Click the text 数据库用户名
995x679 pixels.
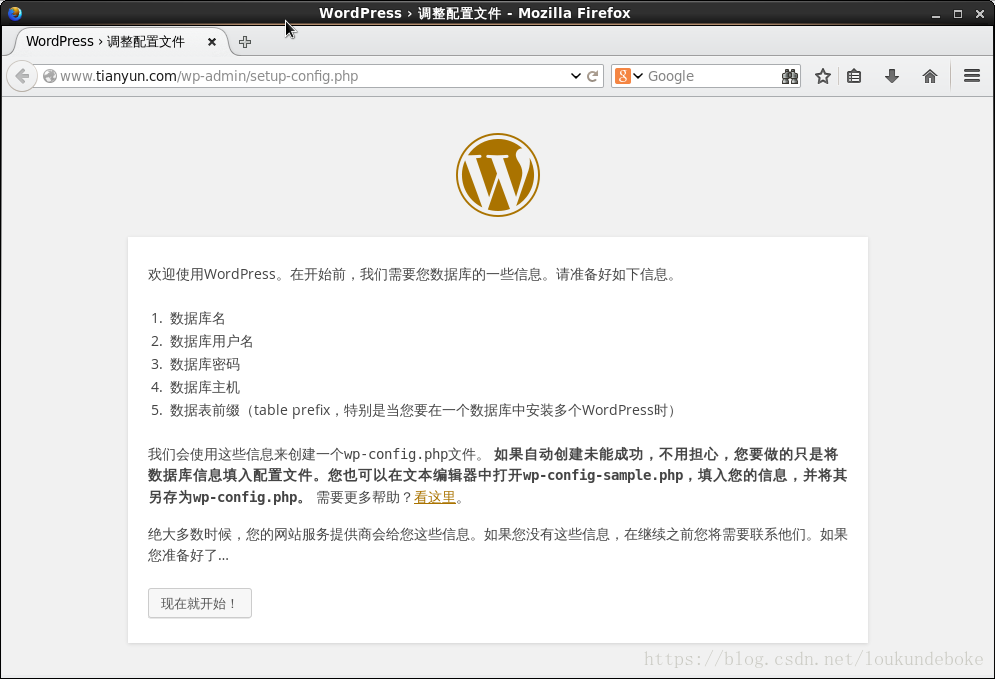tap(211, 341)
